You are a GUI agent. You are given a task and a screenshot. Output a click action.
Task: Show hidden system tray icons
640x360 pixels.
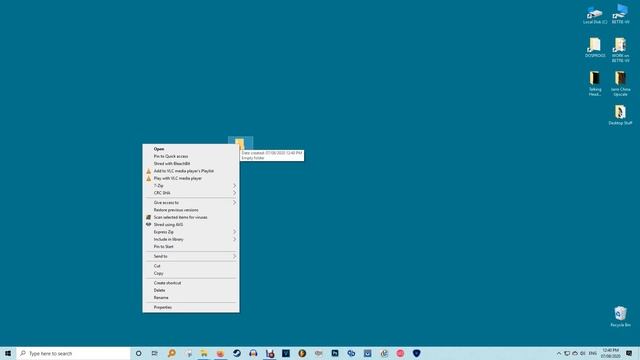(559, 353)
